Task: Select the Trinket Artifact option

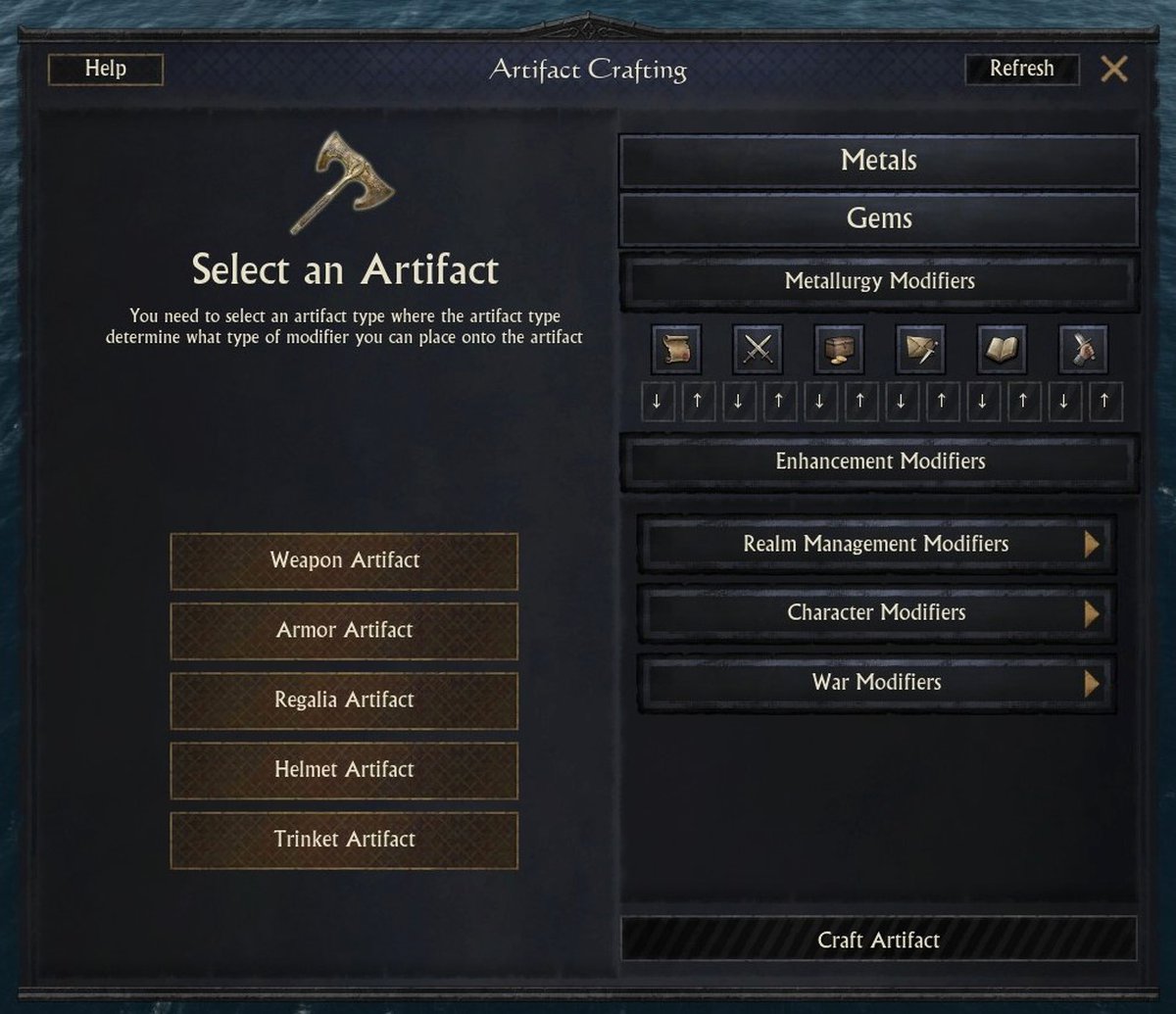Action: (344, 840)
